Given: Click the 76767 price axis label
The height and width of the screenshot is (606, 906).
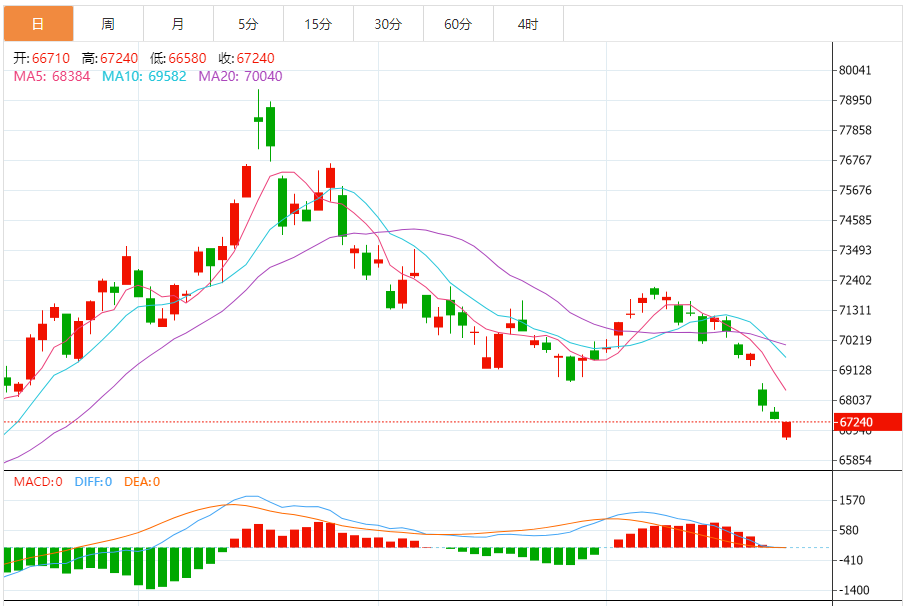Looking at the screenshot, I should (855, 161).
